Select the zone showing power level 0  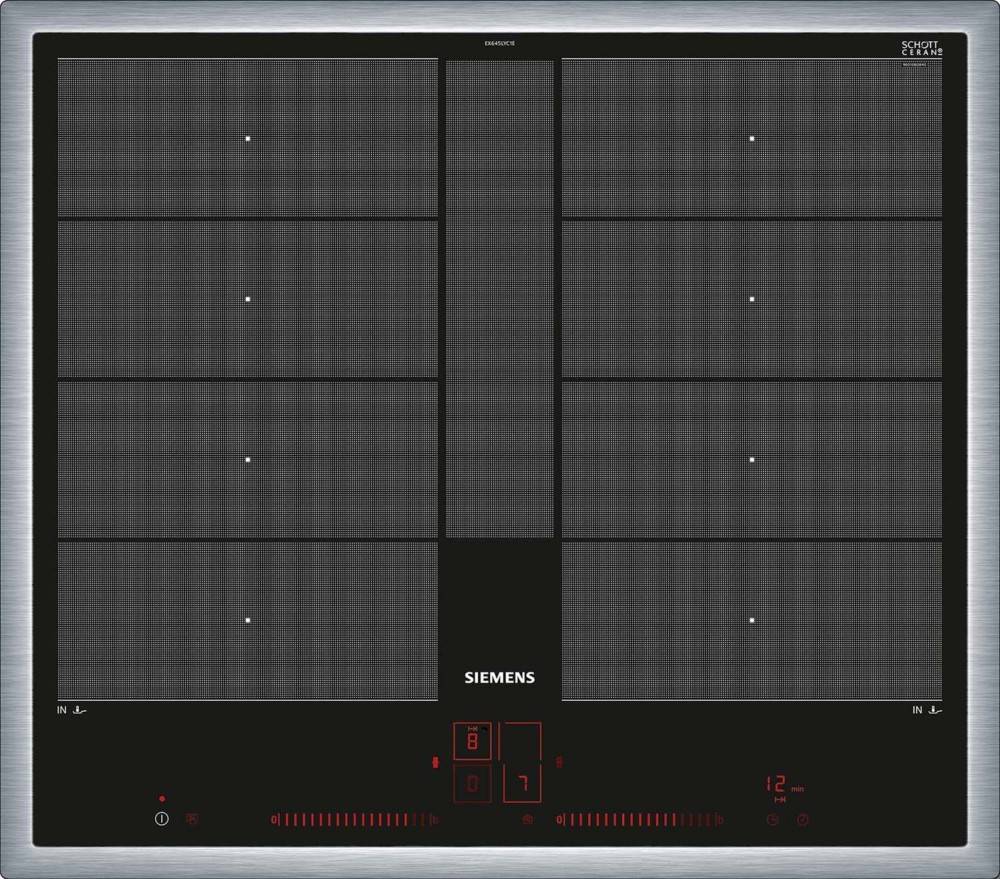tap(473, 784)
